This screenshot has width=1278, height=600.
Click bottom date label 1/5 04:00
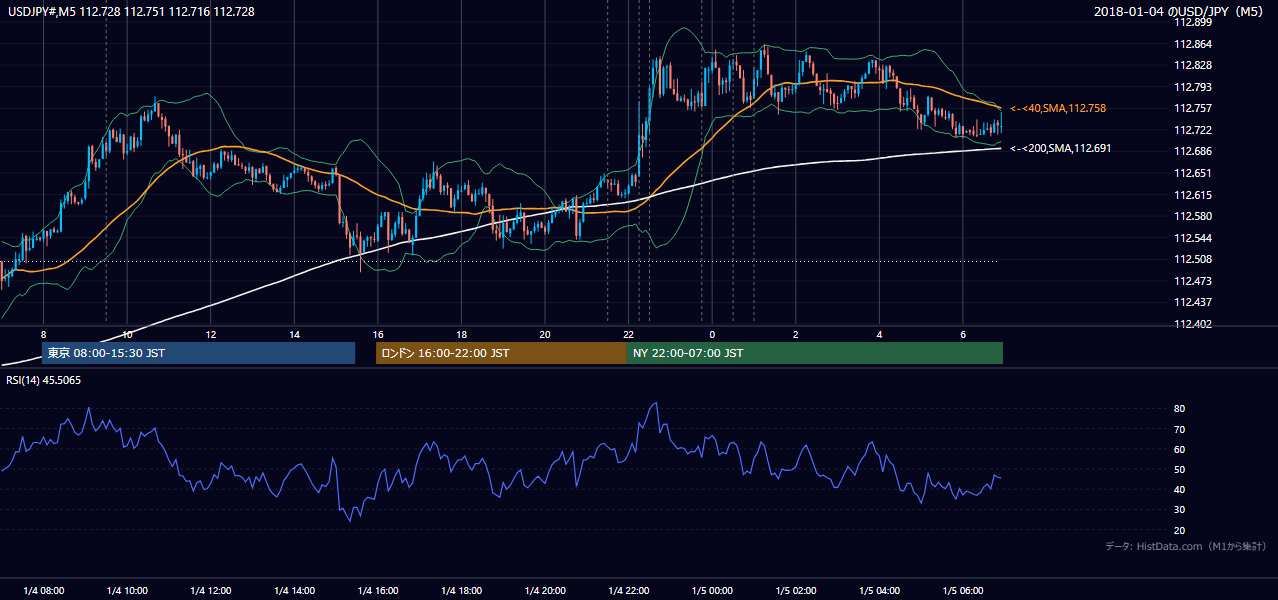[879, 591]
